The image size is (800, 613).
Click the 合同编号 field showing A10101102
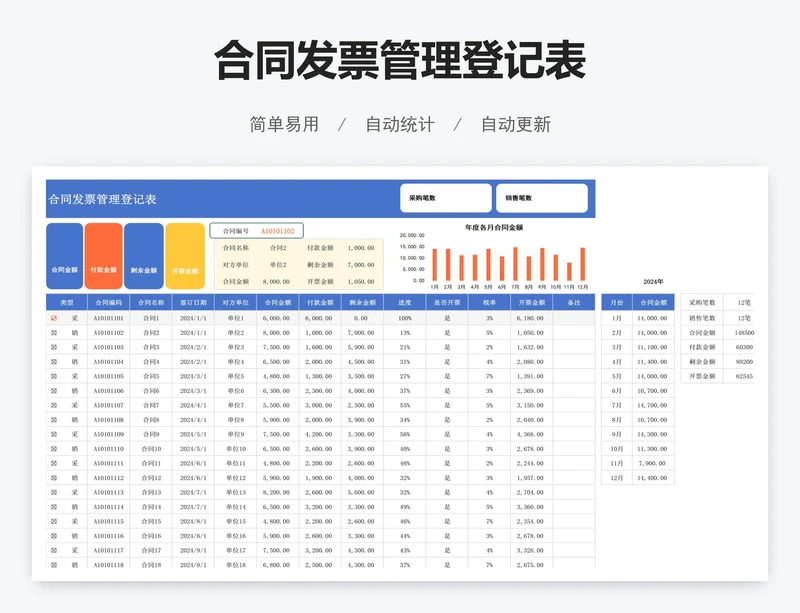click(257, 231)
